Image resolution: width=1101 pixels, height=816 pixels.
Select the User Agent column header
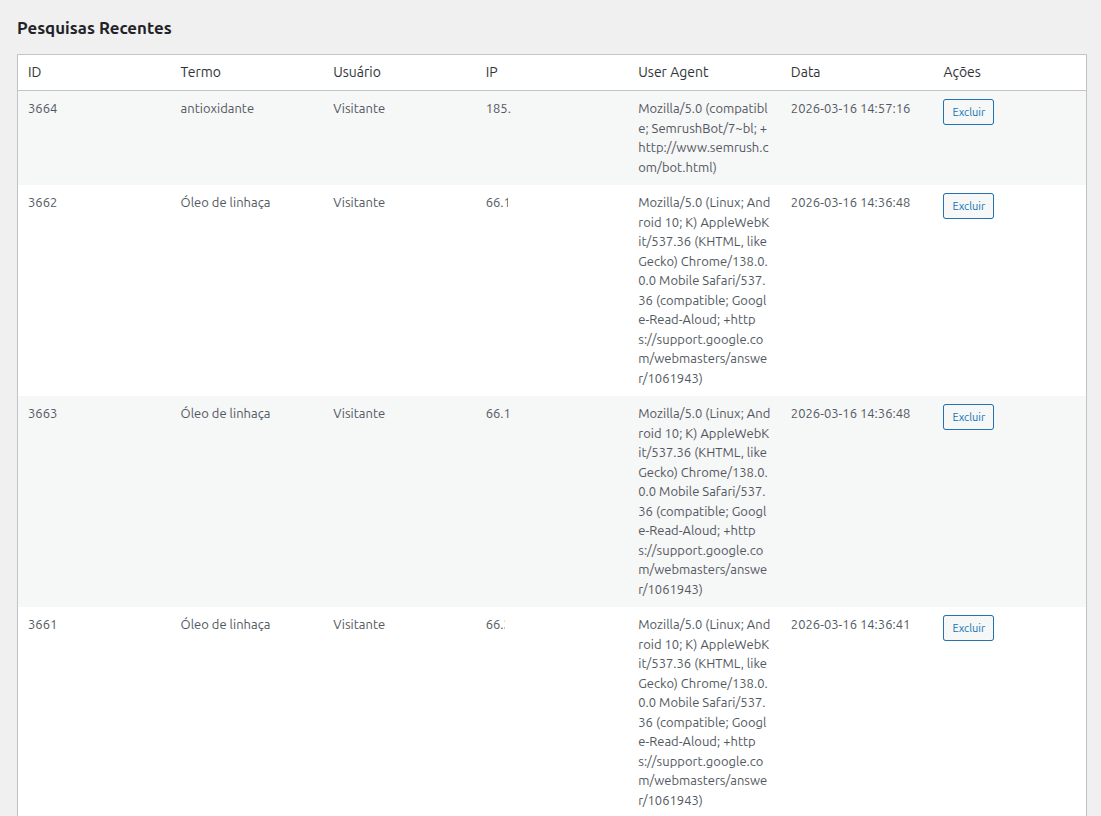(673, 72)
